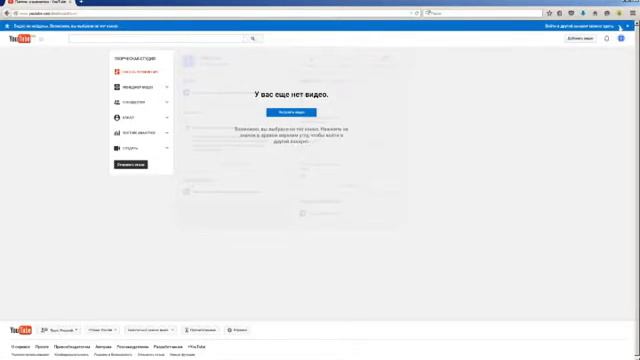Open the notifications bell
This screenshot has width=640, height=360.
607,38
